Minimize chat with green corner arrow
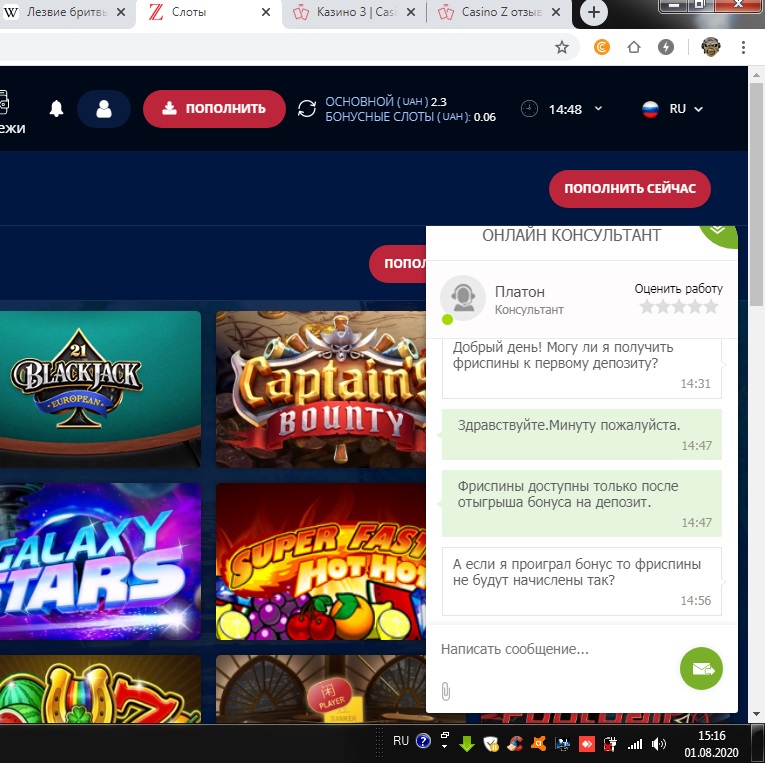This screenshot has width=765, height=763. (719, 236)
